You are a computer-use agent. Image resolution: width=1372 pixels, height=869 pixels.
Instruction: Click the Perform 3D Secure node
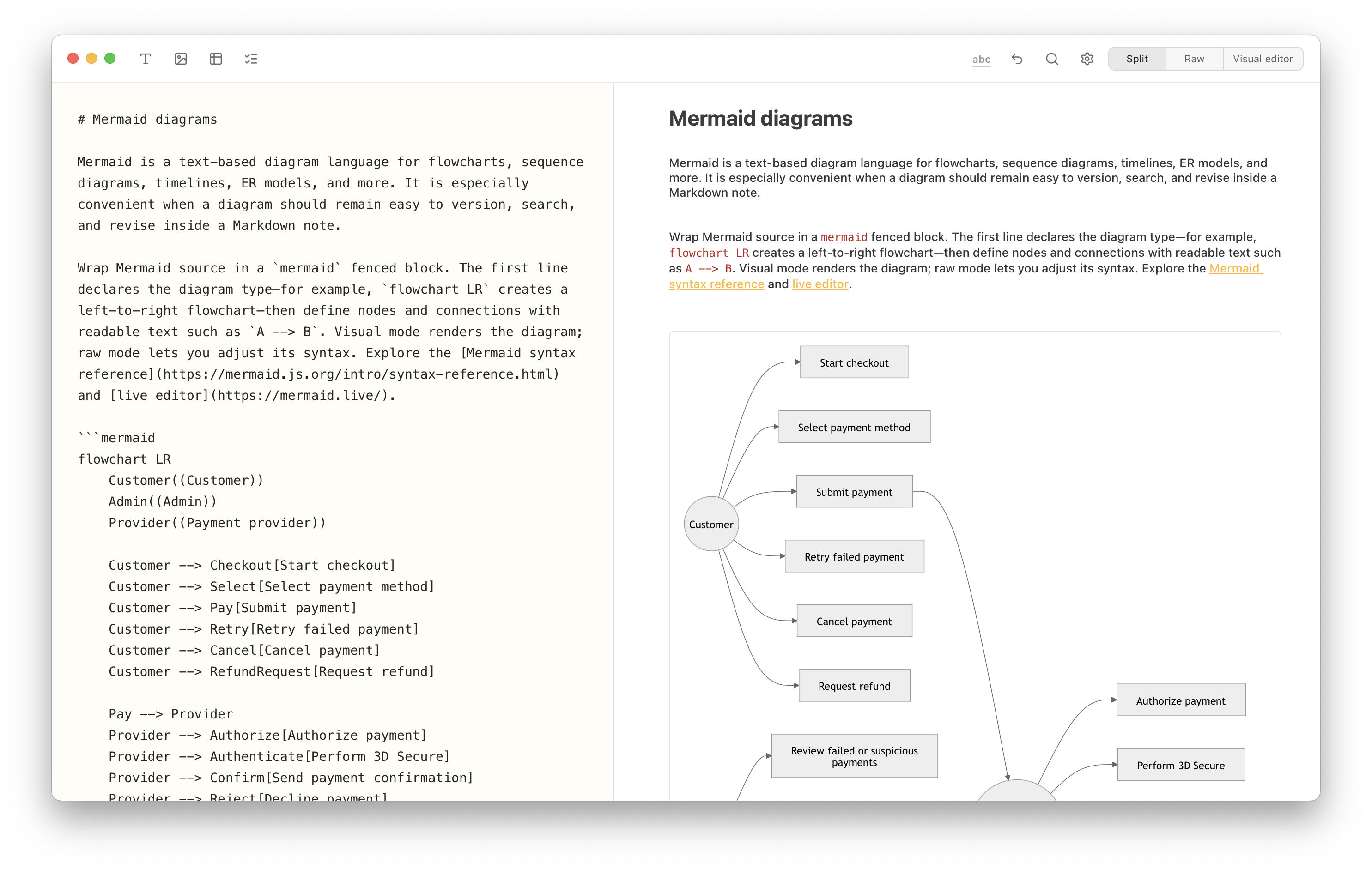pyautogui.click(x=1181, y=765)
